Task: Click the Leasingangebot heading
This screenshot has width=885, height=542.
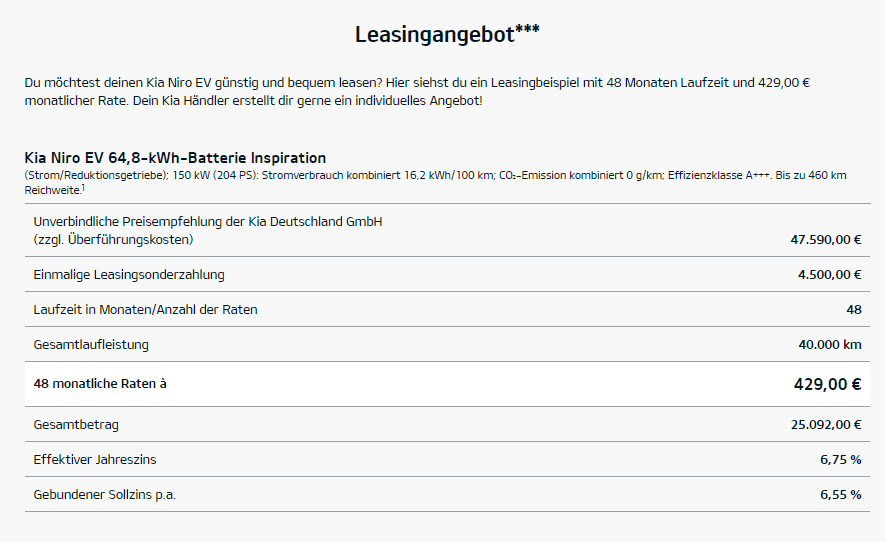Action: point(435,35)
